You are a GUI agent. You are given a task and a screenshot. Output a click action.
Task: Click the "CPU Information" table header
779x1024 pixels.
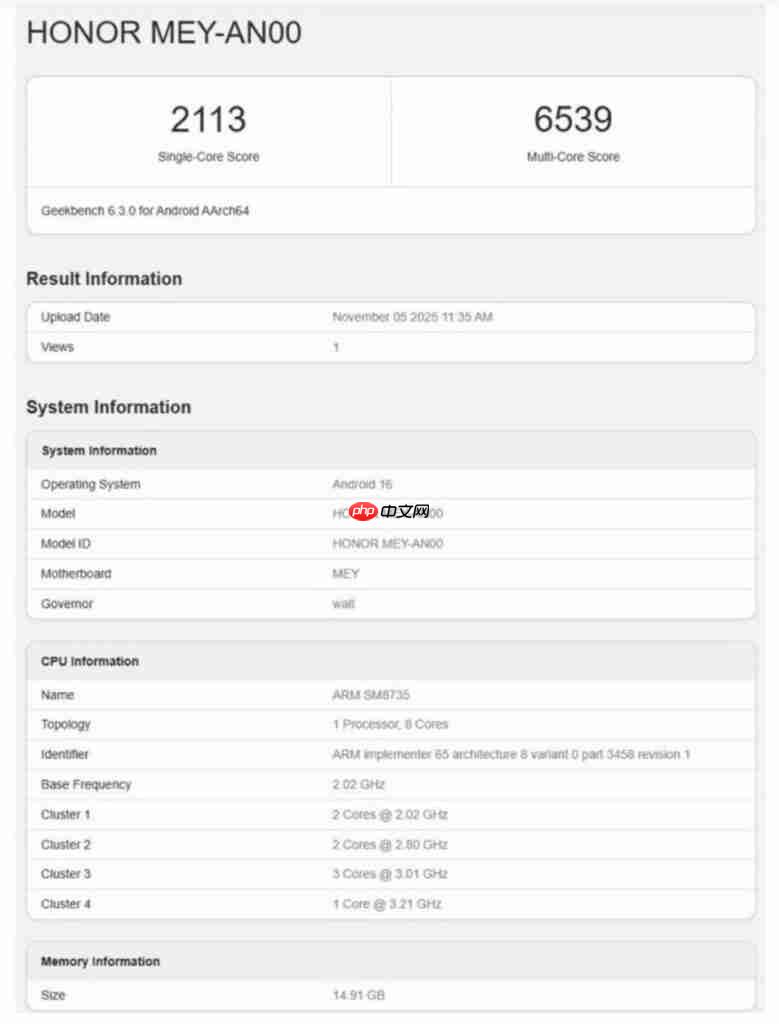(x=391, y=662)
